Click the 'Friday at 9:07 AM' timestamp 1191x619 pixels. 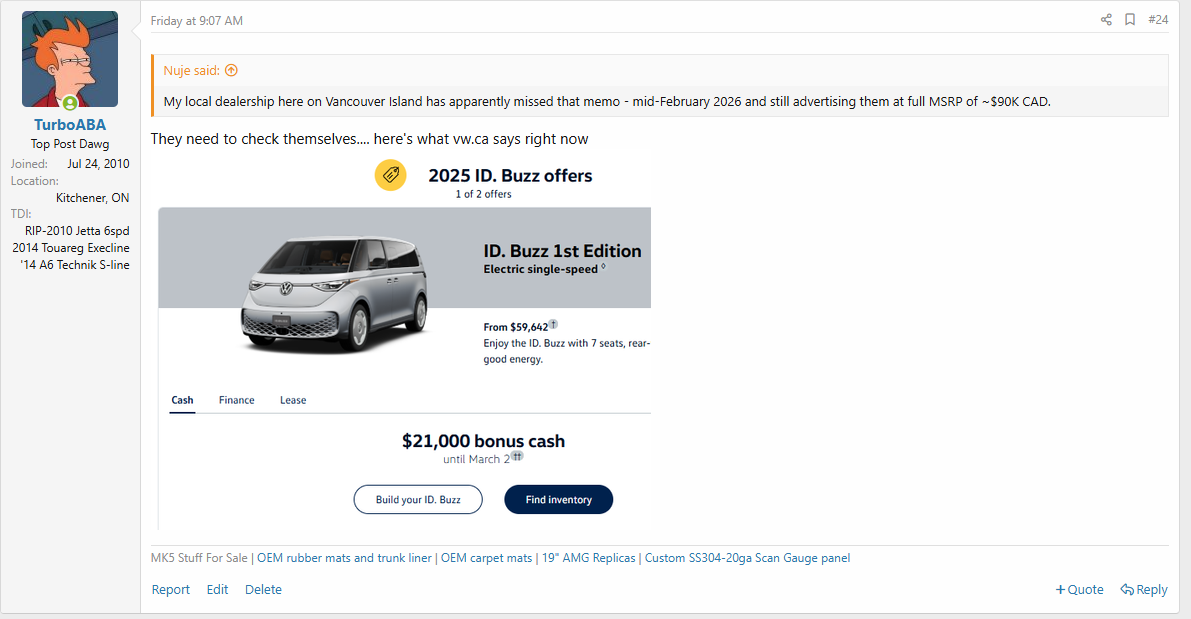(197, 21)
